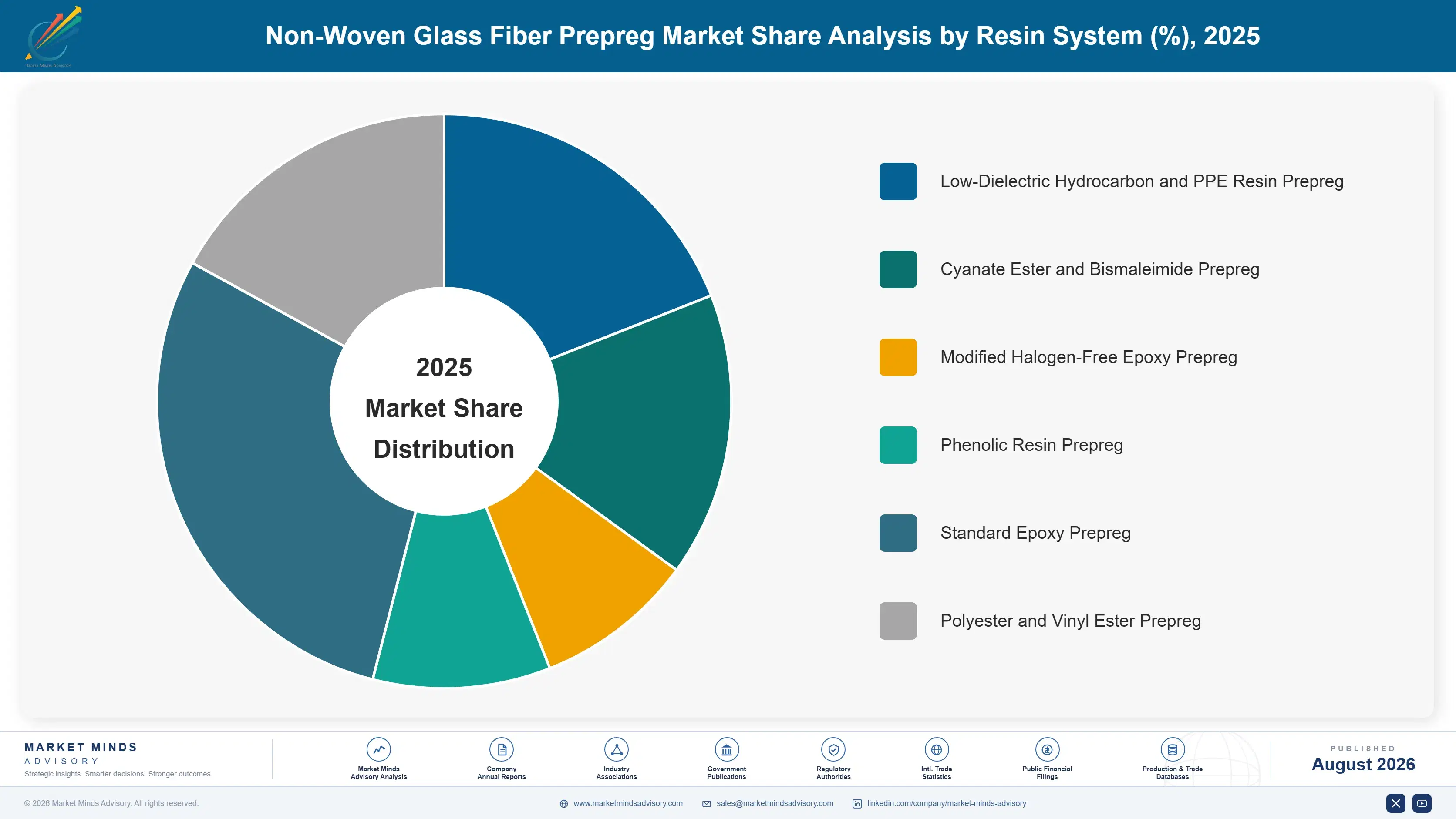Click the teal Phenolic Resin legend swatch
This screenshot has width=1456, height=819.
(x=897, y=445)
